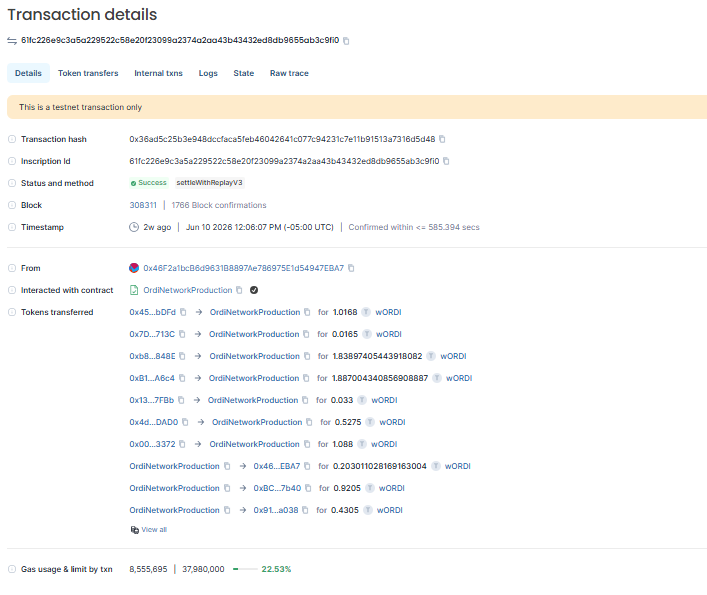Screen dimensions: 707x595
Task: Copy the inscription ID in the page header
Action: tap(346, 41)
